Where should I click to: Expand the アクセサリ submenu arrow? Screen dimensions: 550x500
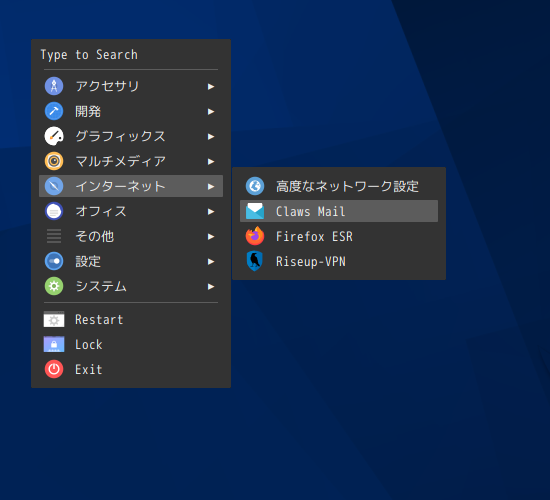point(211,86)
